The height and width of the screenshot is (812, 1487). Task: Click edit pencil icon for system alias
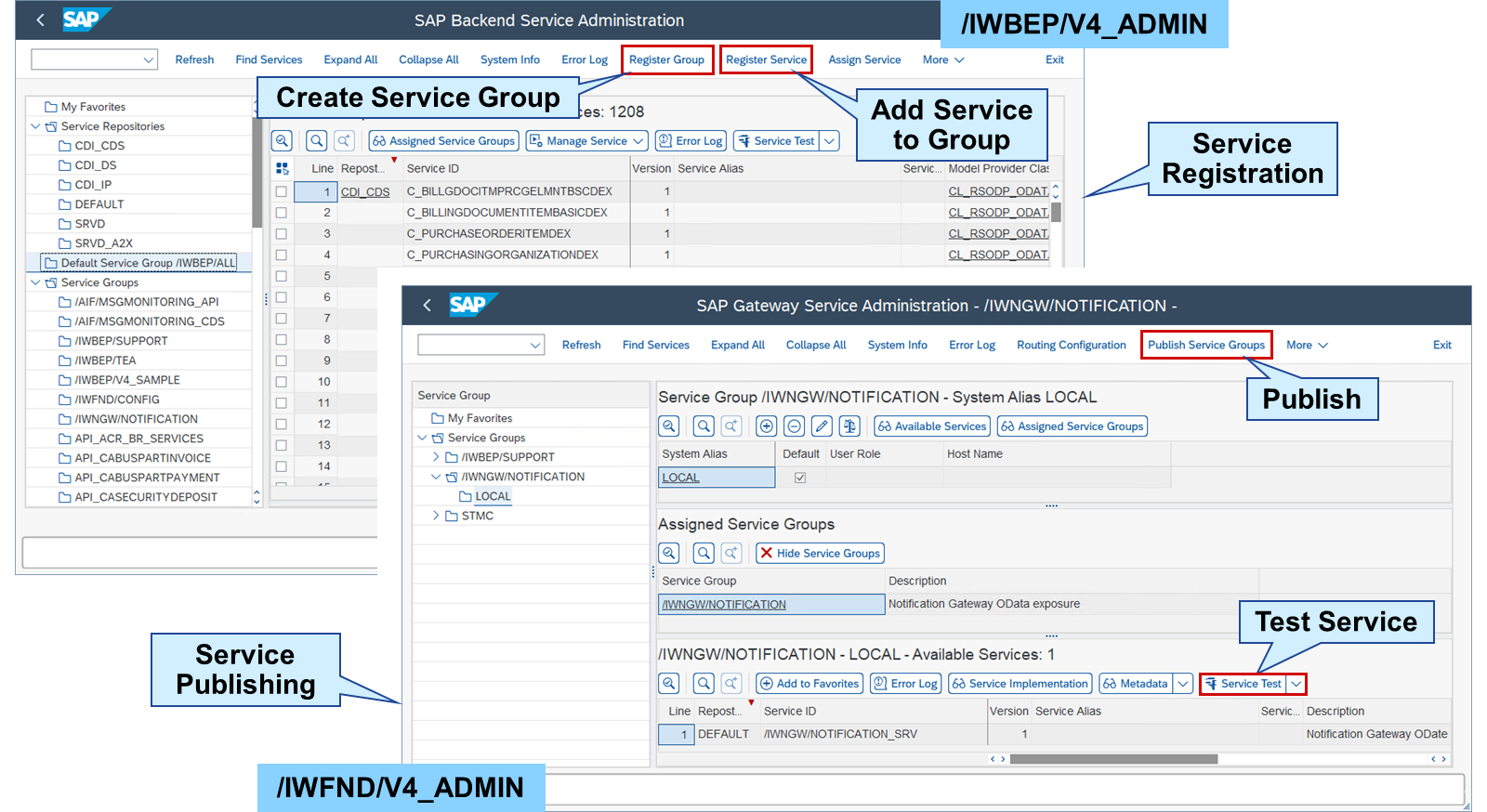(822, 426)
